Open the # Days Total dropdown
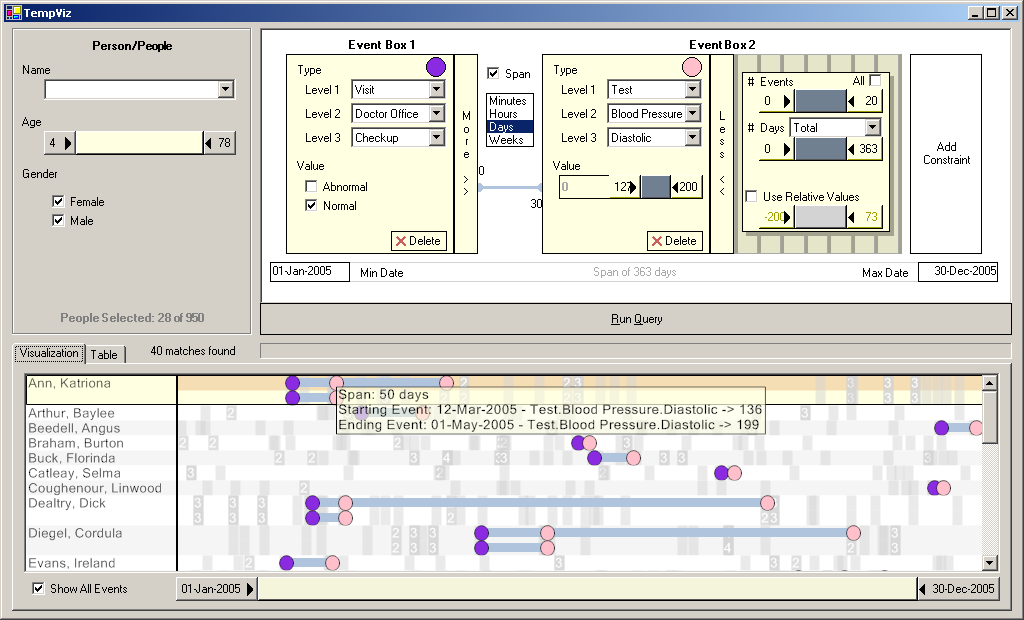This screenshot has height=620, width=1024. 872,127
